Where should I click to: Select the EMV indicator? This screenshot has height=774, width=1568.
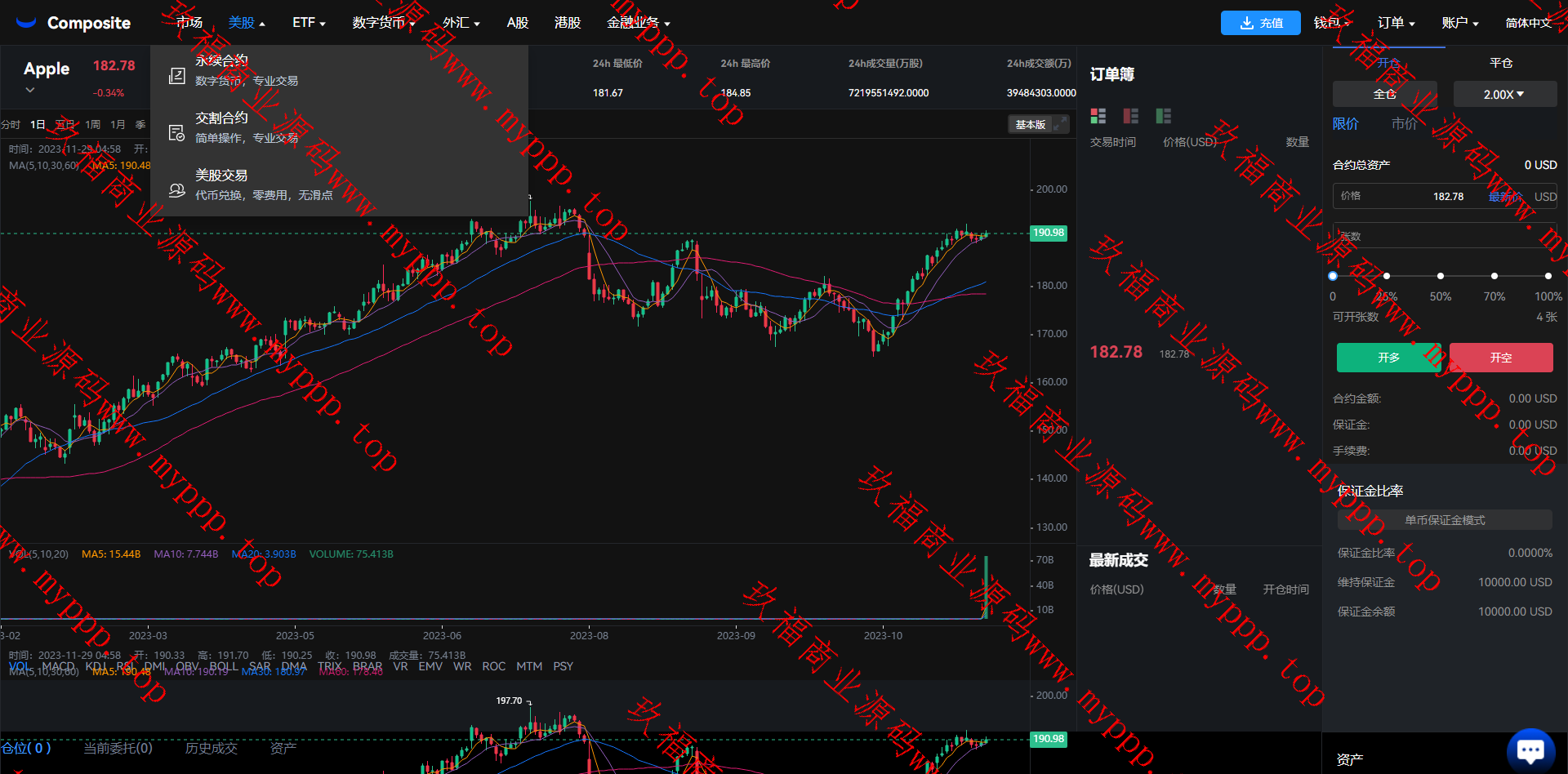(430, 666)
